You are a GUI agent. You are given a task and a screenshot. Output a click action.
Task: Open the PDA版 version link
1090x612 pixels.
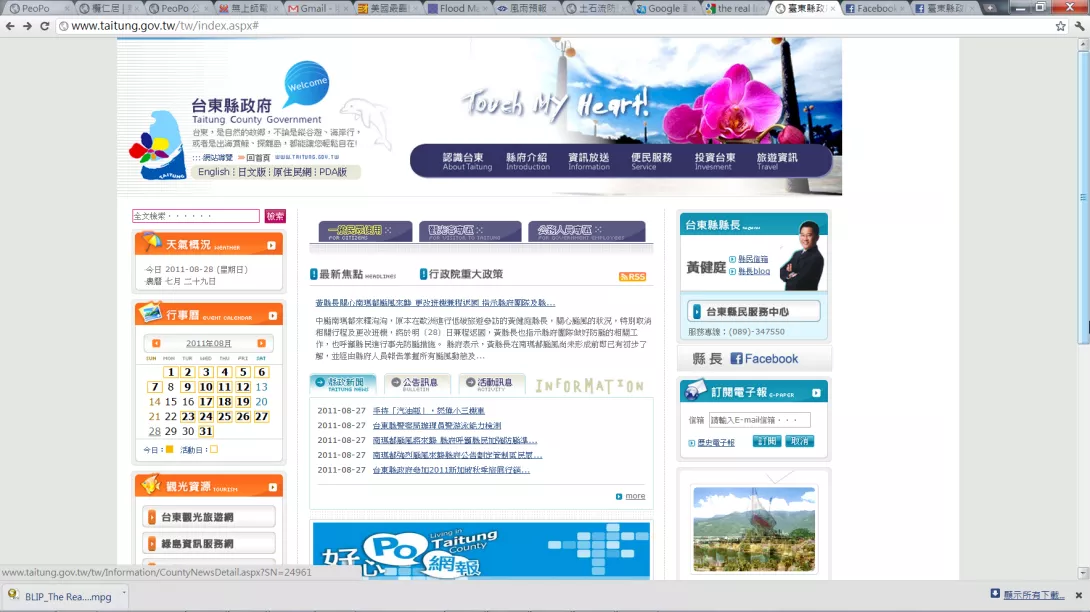tap(333, 172)
